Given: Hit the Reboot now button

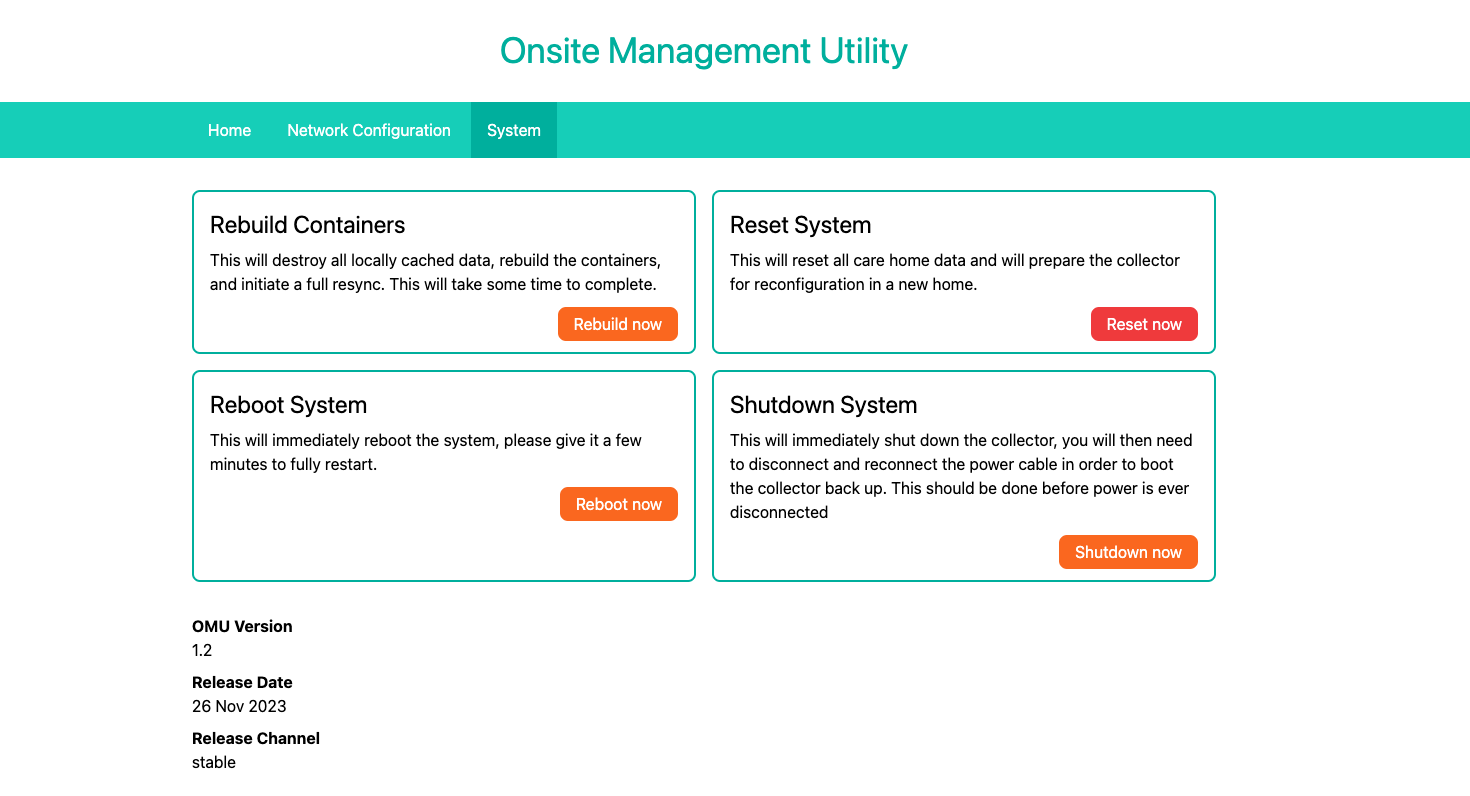Looking at the screenshot, I should [x=618, y=504].
